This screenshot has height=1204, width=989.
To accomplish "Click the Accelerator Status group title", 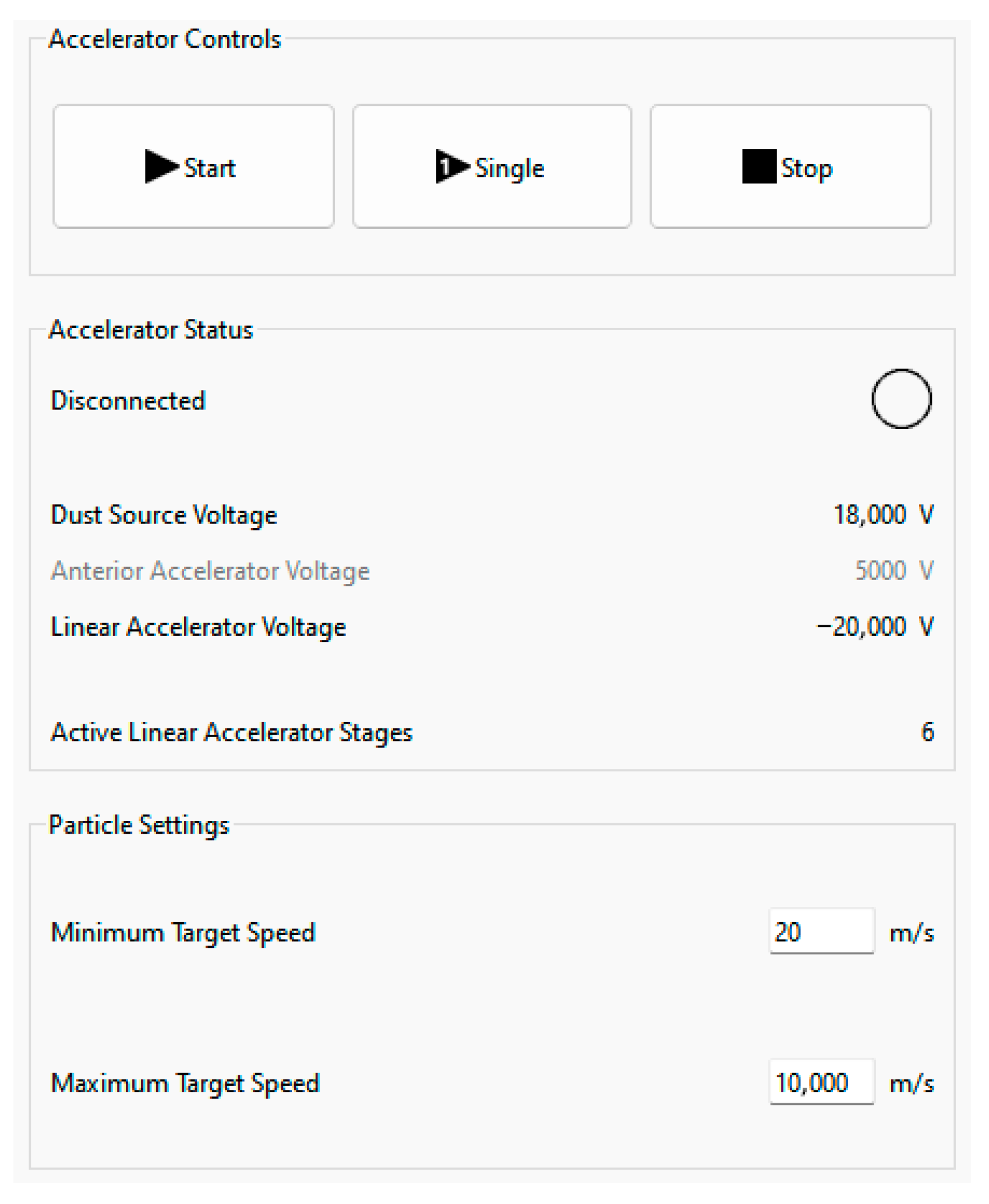I will coord(151,330).
